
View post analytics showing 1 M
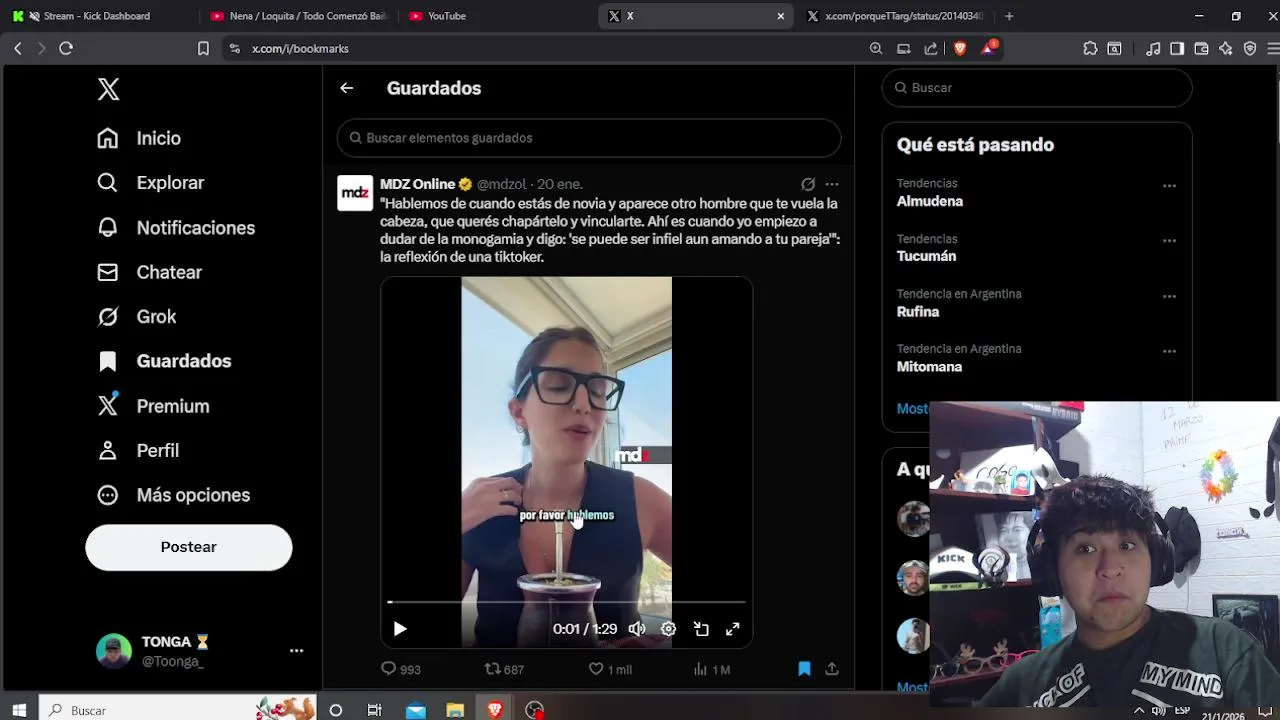[x=711, y=669]
